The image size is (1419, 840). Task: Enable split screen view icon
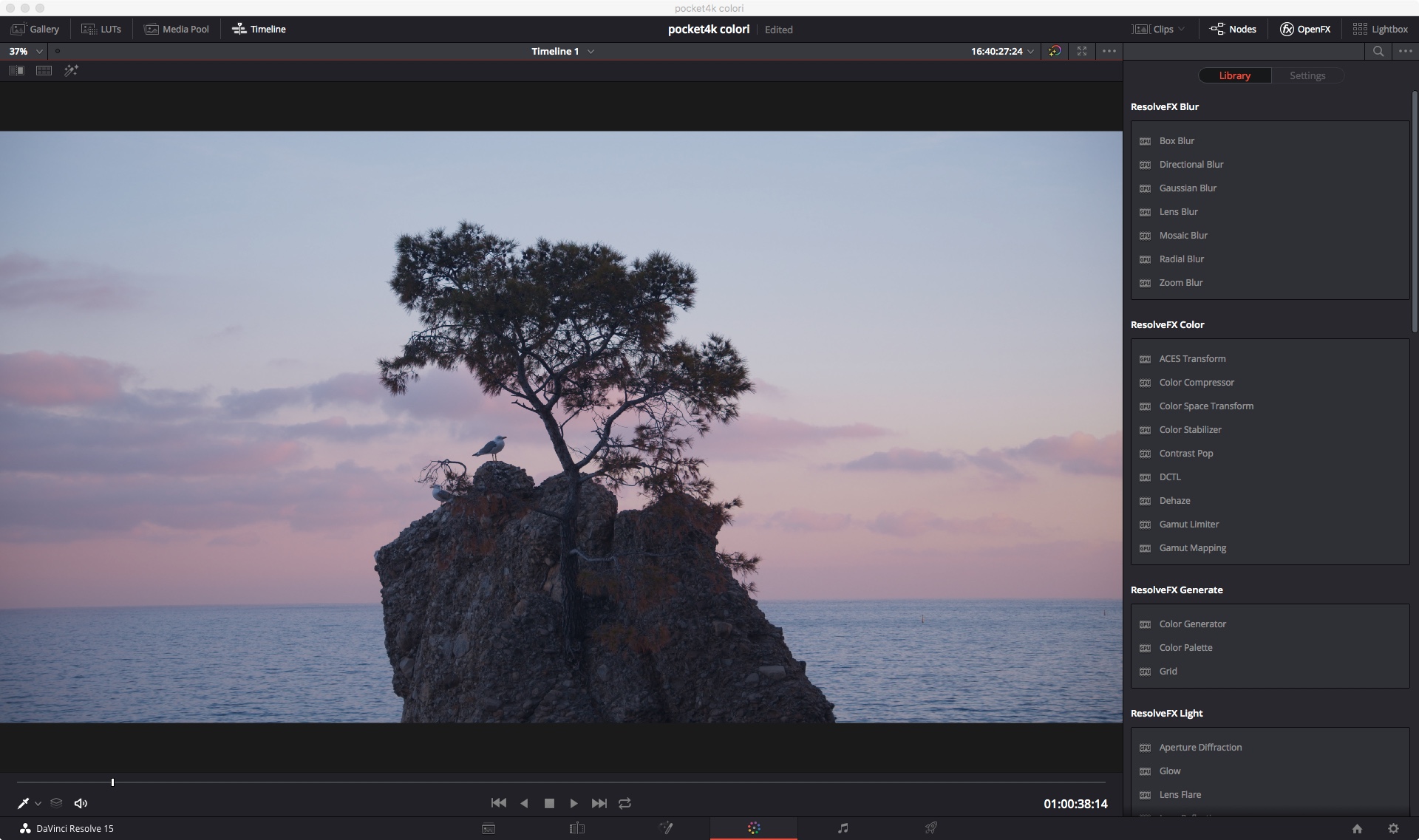tap(44, 70)
